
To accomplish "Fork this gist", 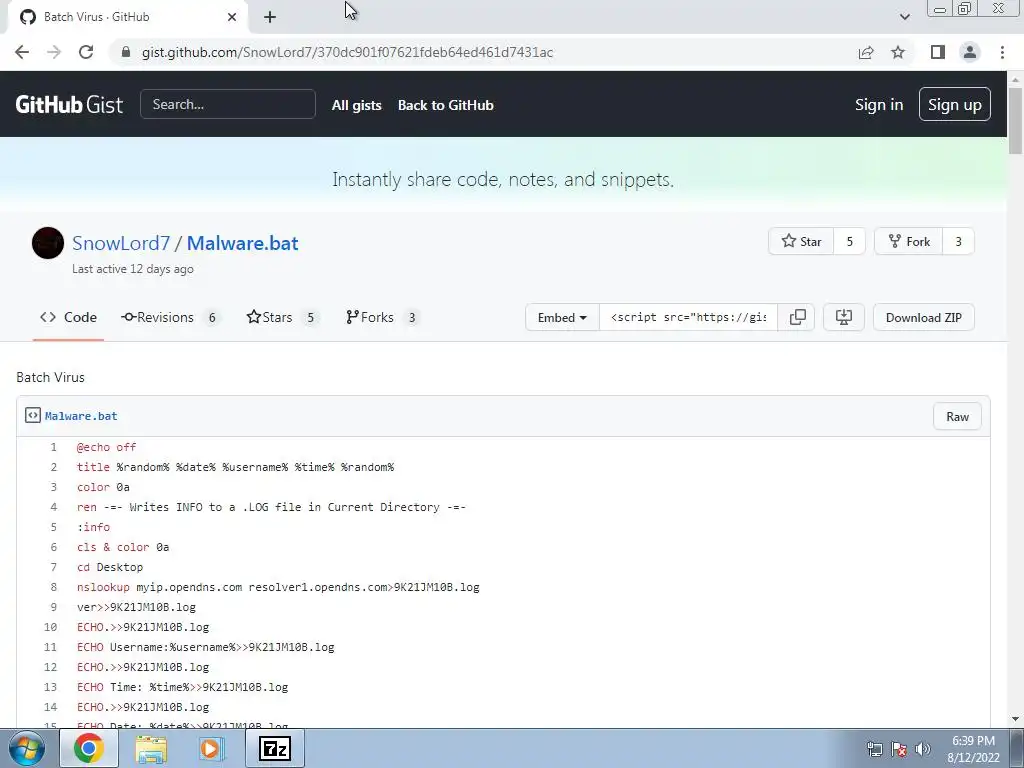I will pyautogui.click(x=909, y=242).
